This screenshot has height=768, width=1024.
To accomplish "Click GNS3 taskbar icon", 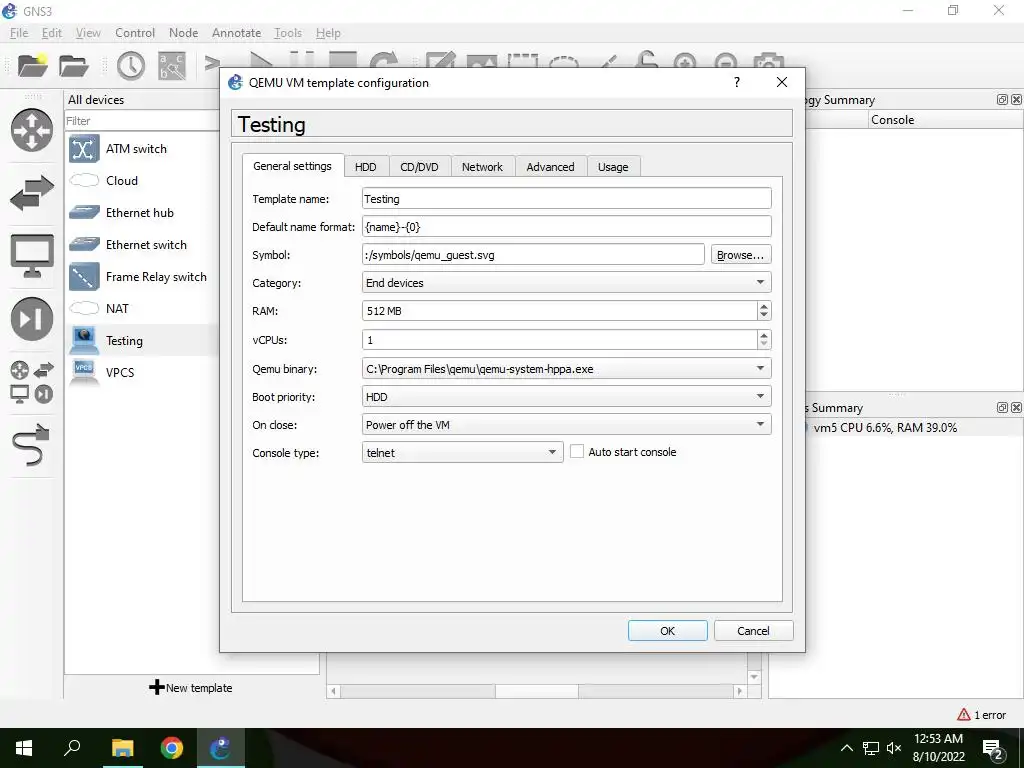I will [220, 748].
